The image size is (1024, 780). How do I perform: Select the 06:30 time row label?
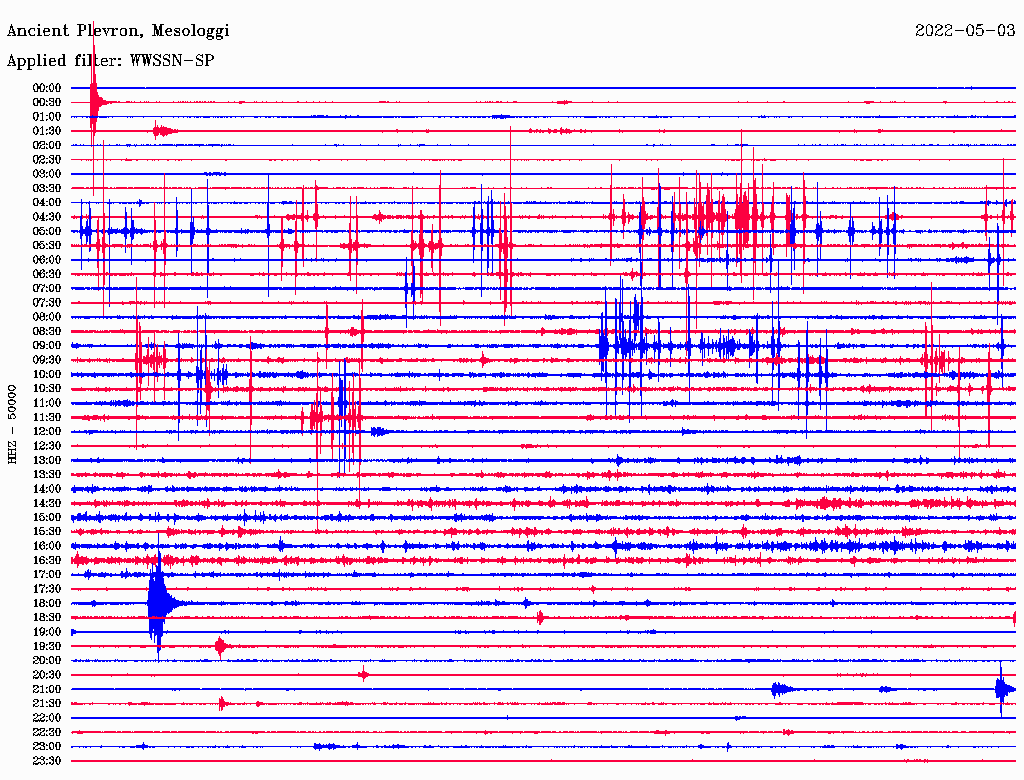point(47,274)
